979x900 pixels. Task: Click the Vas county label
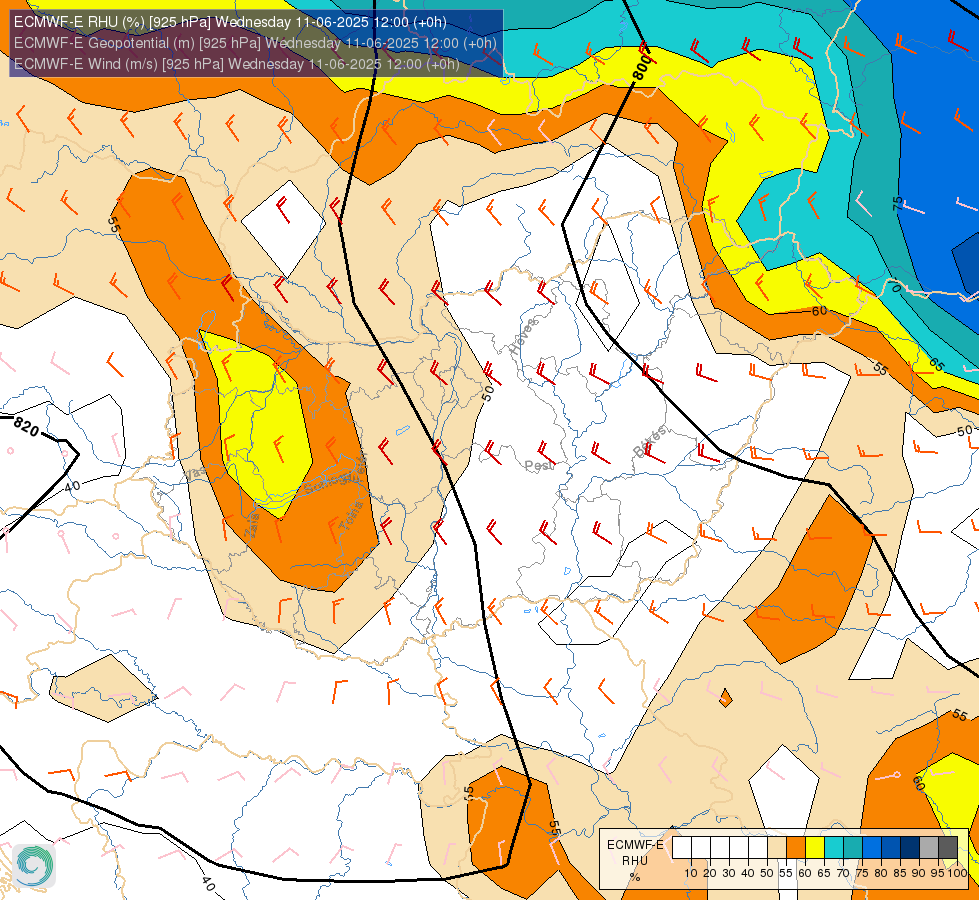194,474
